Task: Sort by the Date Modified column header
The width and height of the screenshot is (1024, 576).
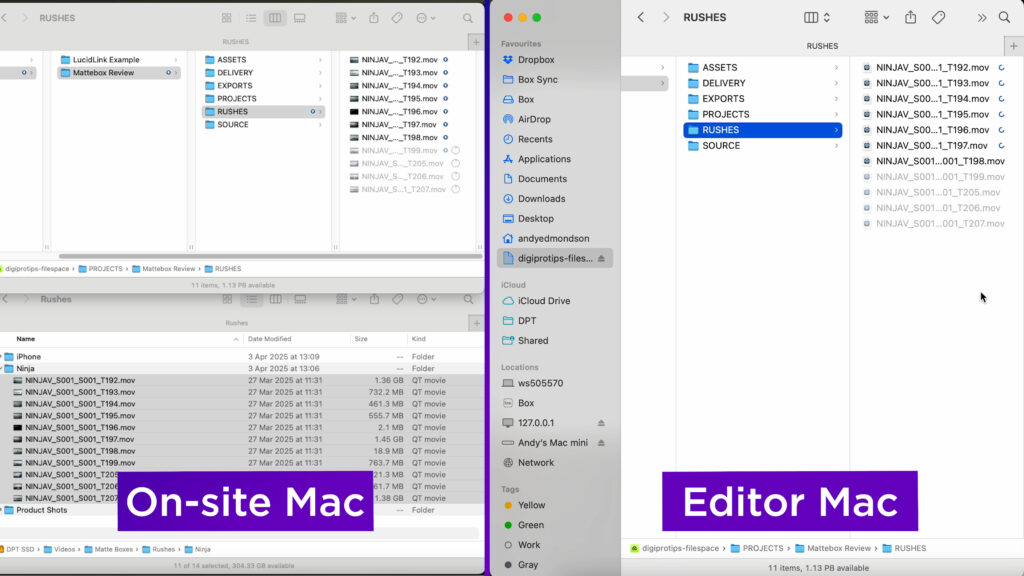Action: click(269, 339)
